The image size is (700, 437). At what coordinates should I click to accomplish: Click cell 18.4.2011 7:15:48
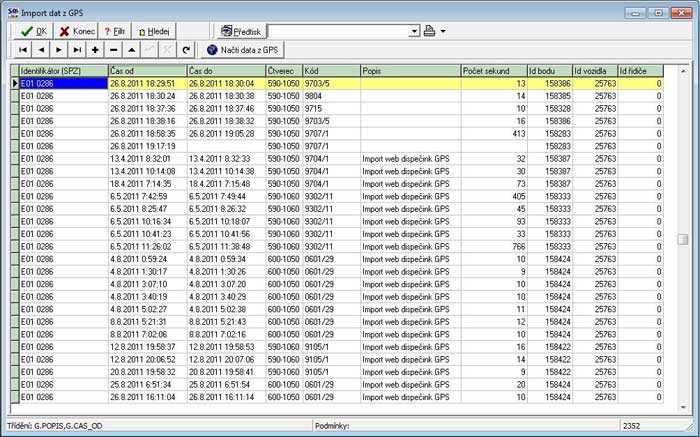pyautogui.click(x=226, y=183)
